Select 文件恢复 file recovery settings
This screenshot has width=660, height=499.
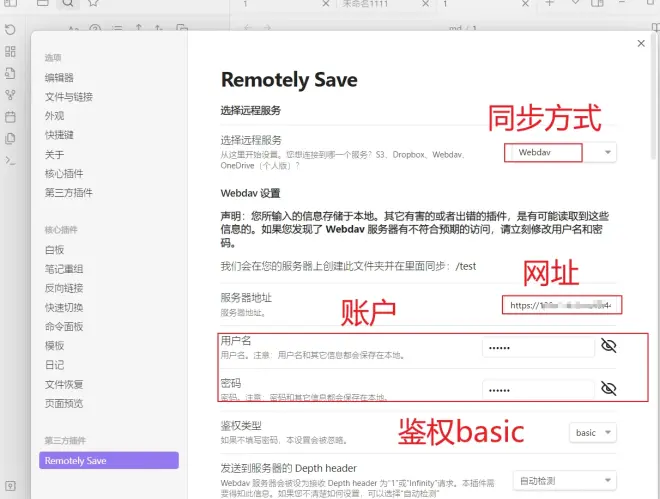[x=64, y=384]
